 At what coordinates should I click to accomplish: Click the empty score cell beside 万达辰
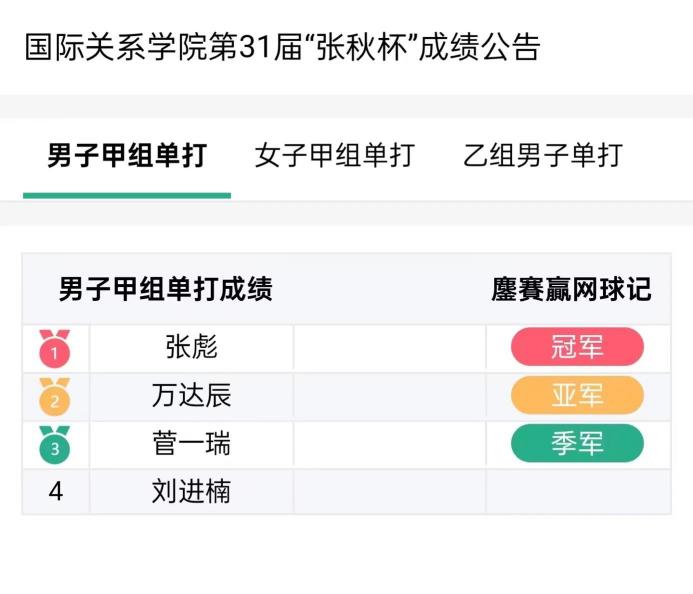click(x=389, y=395)
